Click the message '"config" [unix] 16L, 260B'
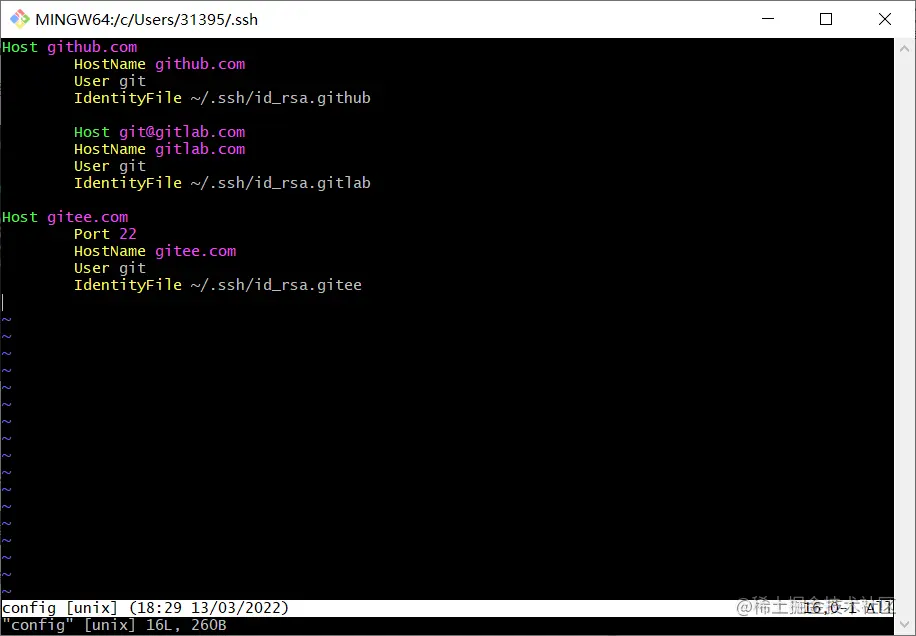This screenshot has width=916, height=636. tap(114, 625)
